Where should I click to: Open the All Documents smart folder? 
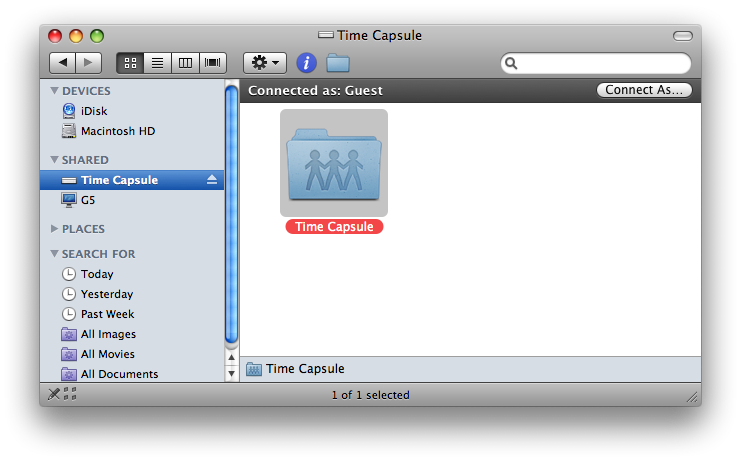[x=132, y=374]
